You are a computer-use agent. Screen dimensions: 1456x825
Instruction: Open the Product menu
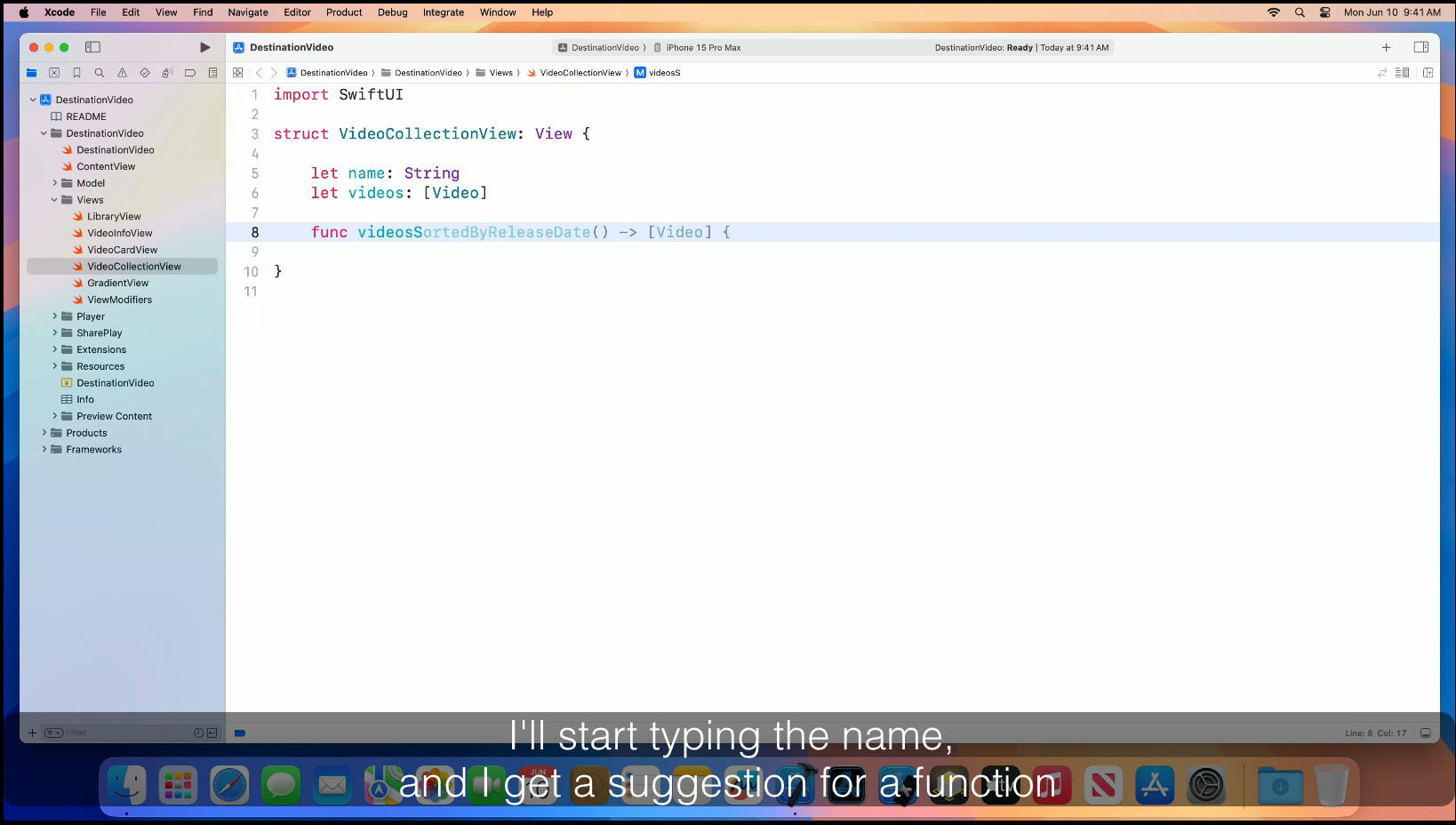click(x=344, y=12)
